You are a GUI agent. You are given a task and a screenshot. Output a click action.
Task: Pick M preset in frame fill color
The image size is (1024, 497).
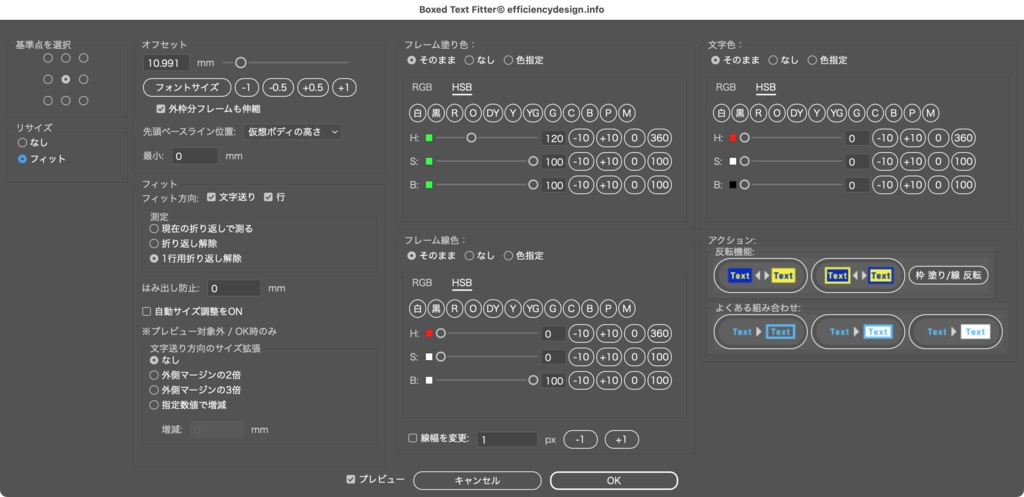click(628, 114)
